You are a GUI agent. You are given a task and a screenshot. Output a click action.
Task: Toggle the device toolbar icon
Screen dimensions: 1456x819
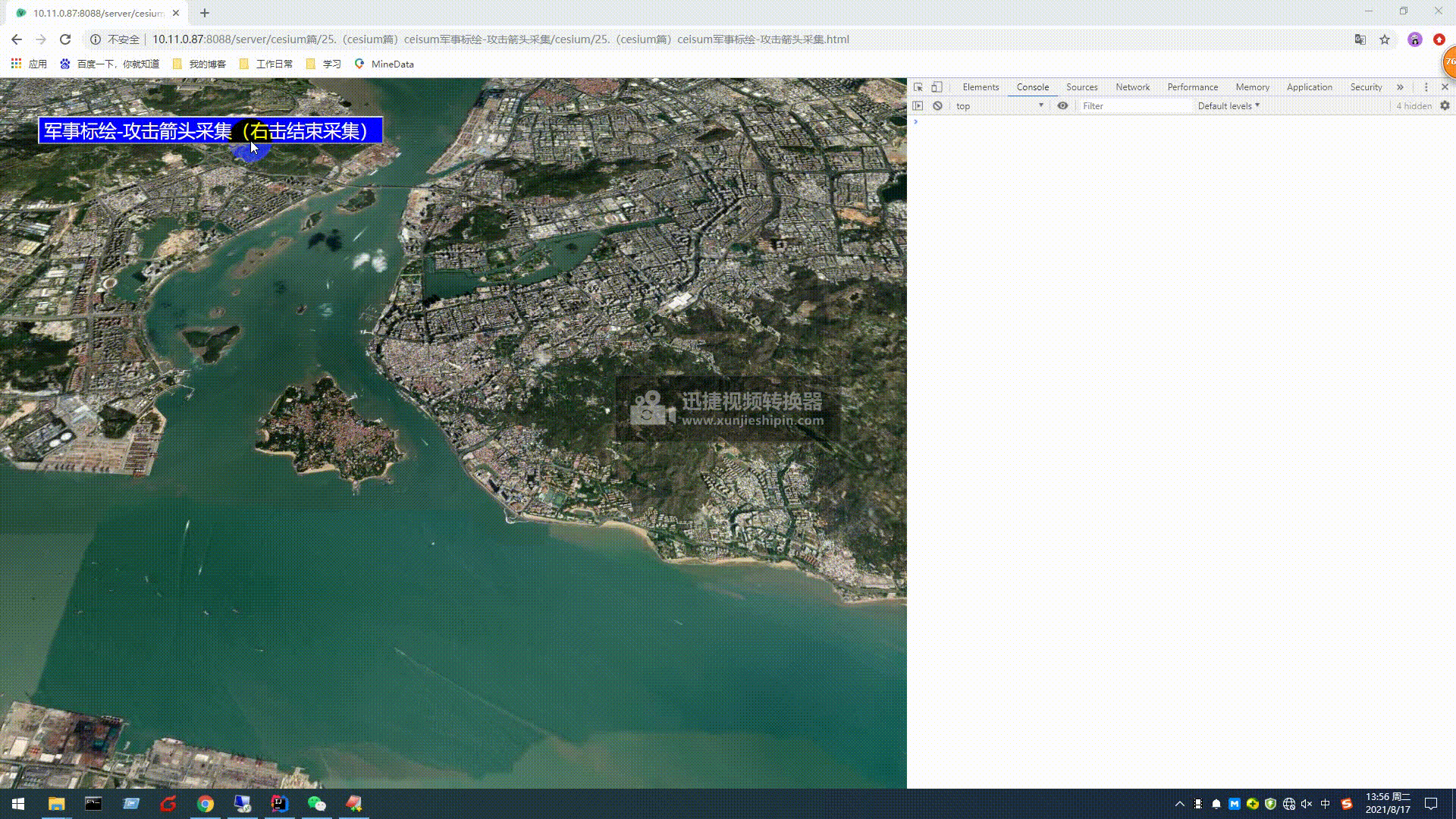coord(937,87)
